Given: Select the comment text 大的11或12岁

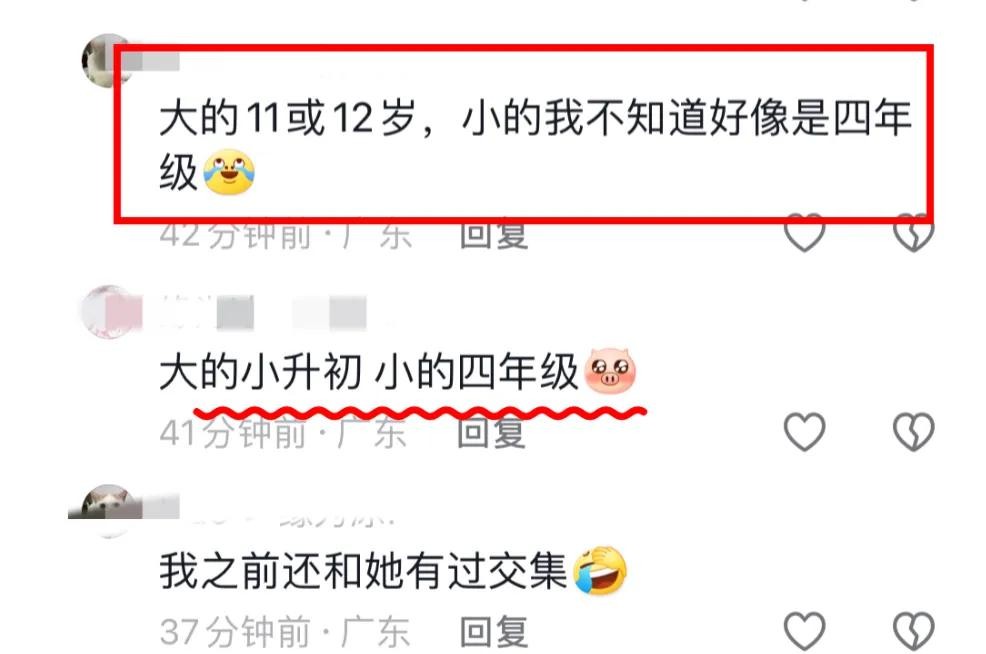Looking at the screenshot, I should click(287, 118).
